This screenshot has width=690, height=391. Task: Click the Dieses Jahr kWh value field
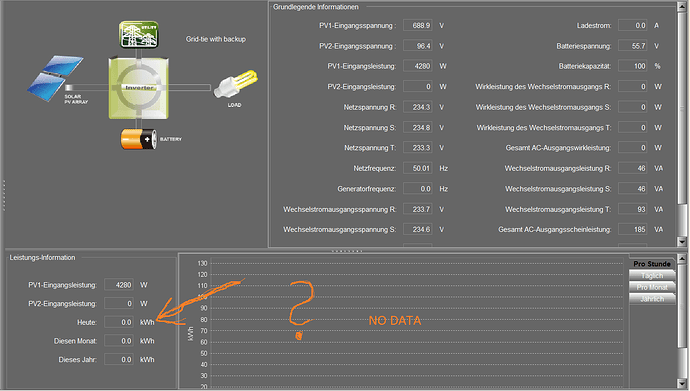click(x=119, y=359)
